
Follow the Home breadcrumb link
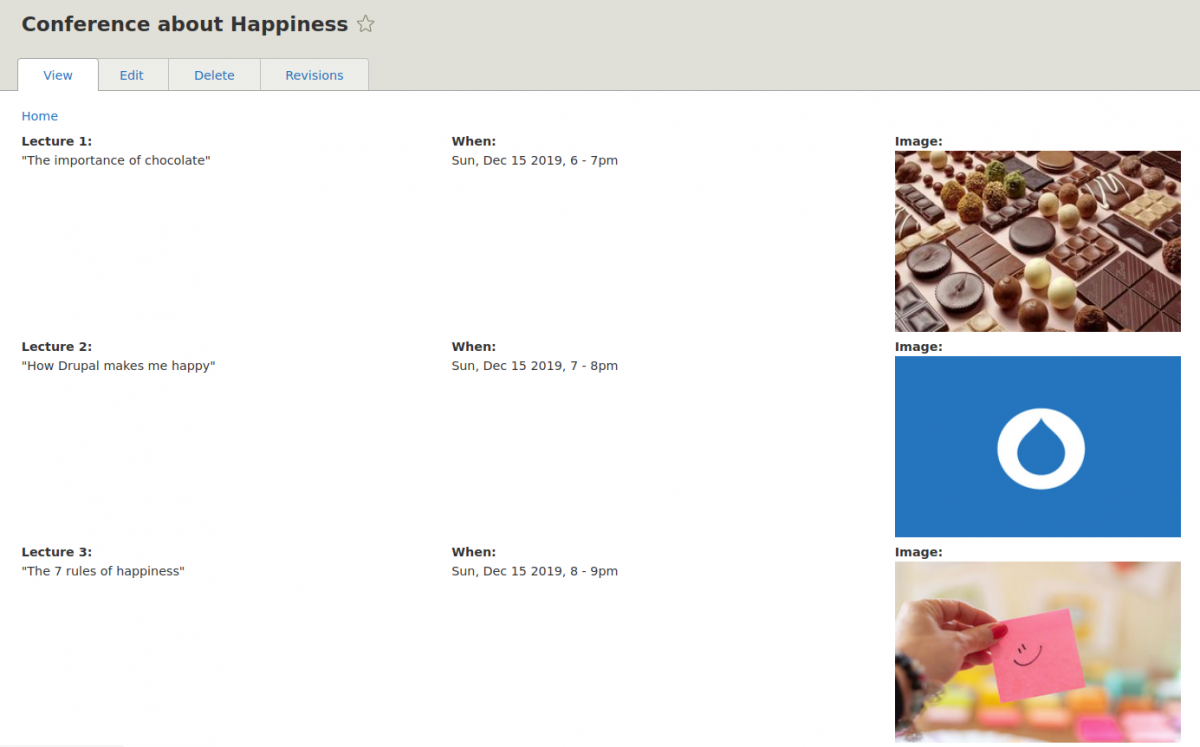40,116
